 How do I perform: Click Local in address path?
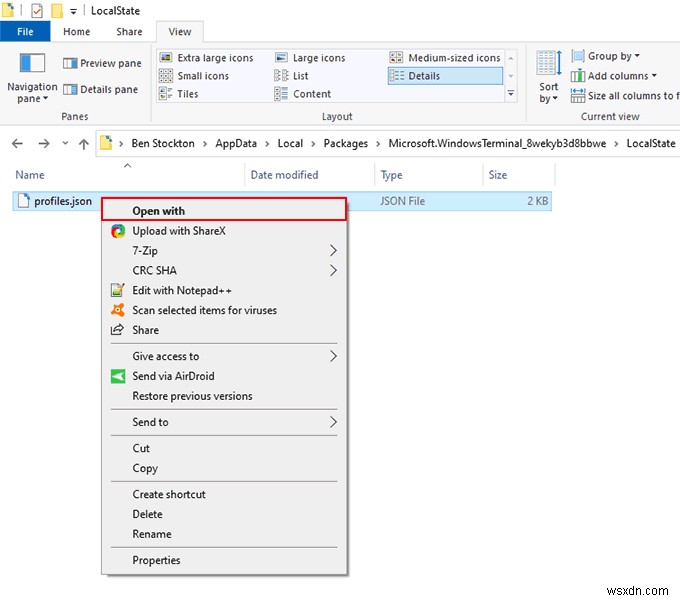pyautogui.click(x=290, y=144)
